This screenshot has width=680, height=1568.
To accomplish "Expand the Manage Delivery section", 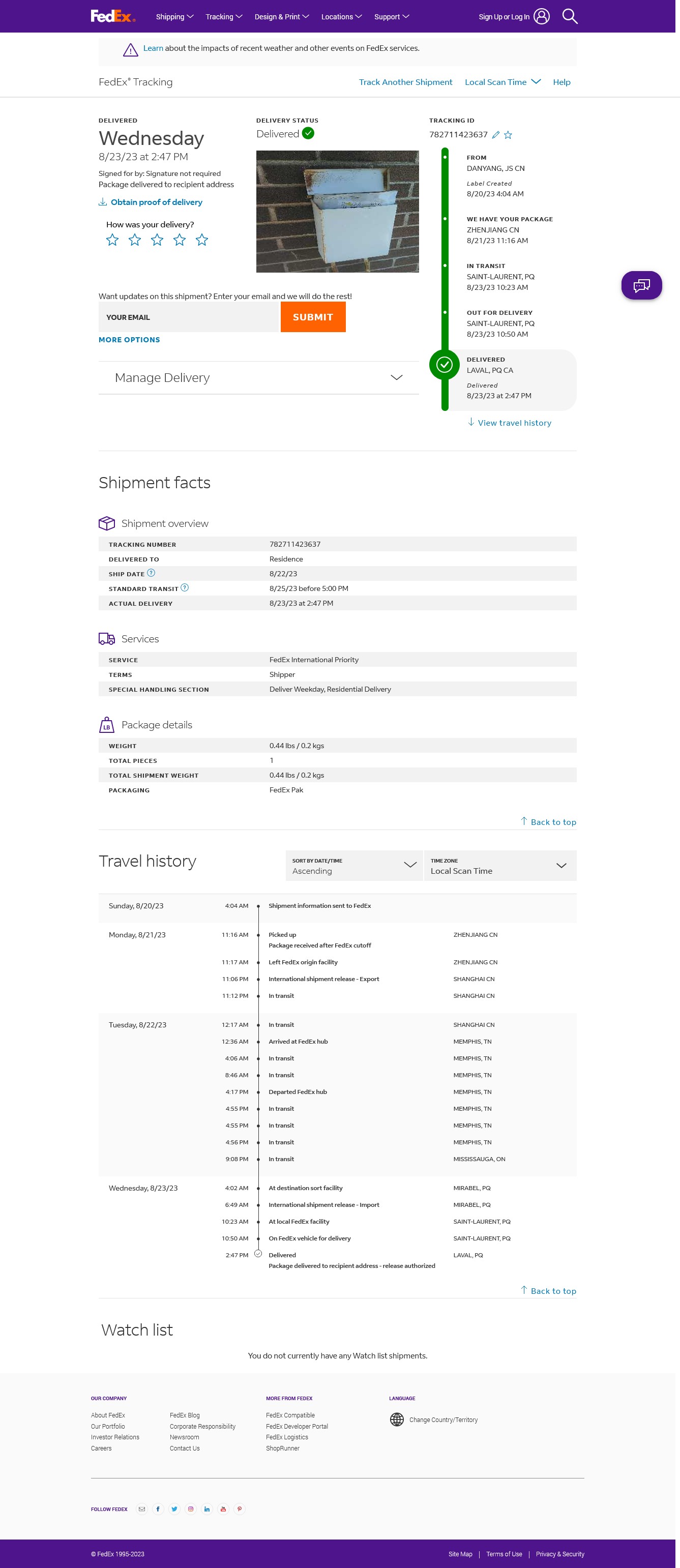I will click(259, 378).
